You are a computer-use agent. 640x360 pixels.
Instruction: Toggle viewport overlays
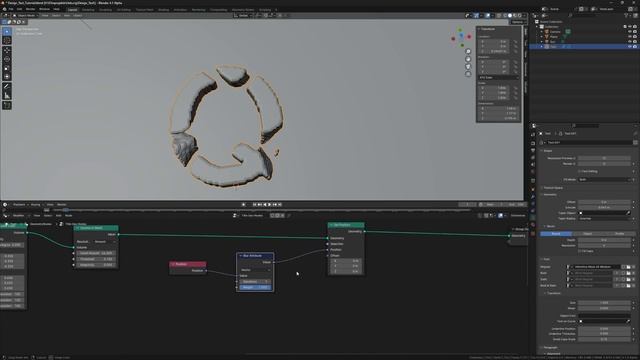click(x=488, y=16)
